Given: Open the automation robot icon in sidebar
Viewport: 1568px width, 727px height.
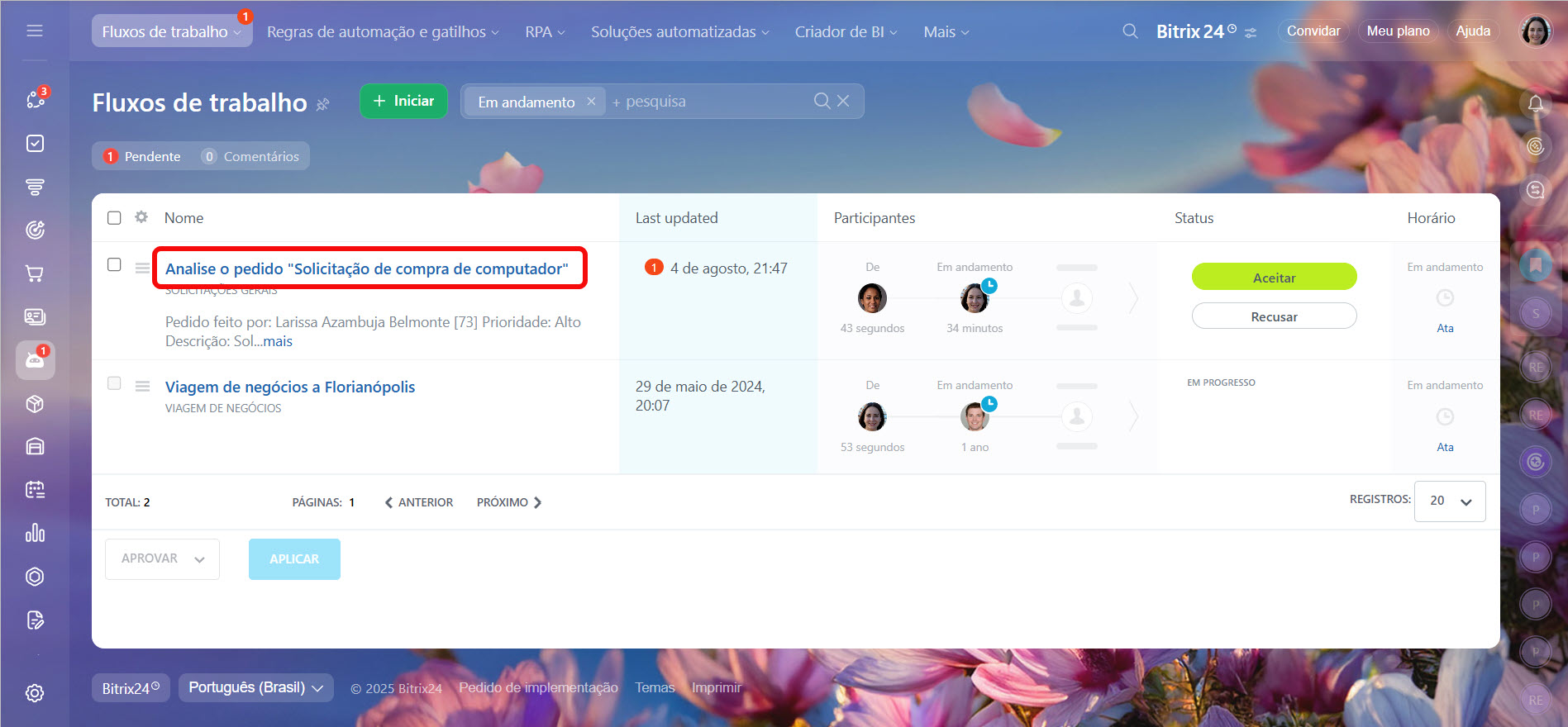Looking at the screenshot, I should 35,360.
